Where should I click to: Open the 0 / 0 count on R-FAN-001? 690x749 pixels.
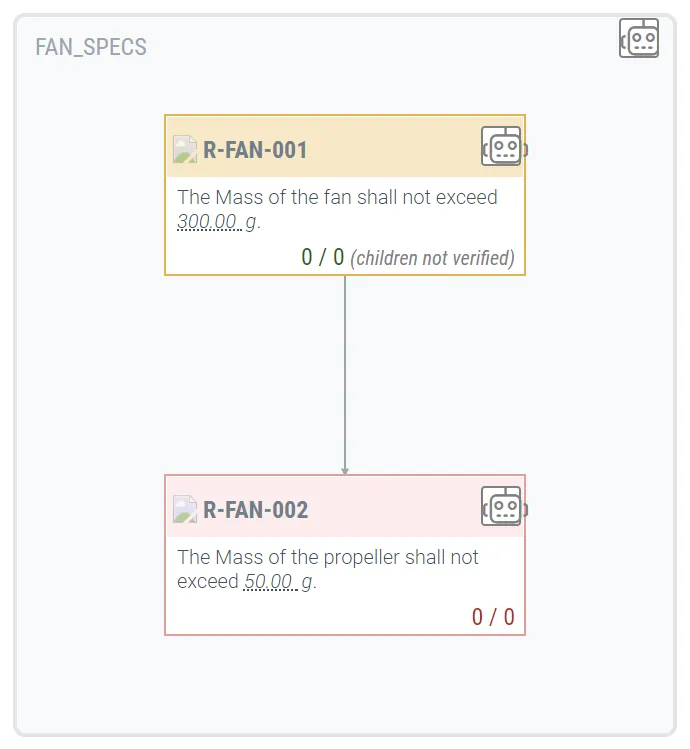322,258
